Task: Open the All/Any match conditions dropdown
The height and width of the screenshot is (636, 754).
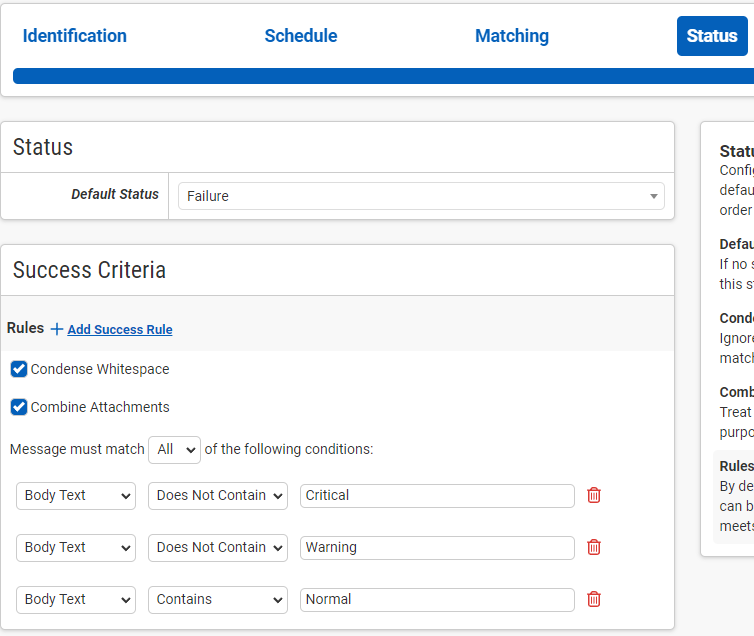Action: (174, 450)
